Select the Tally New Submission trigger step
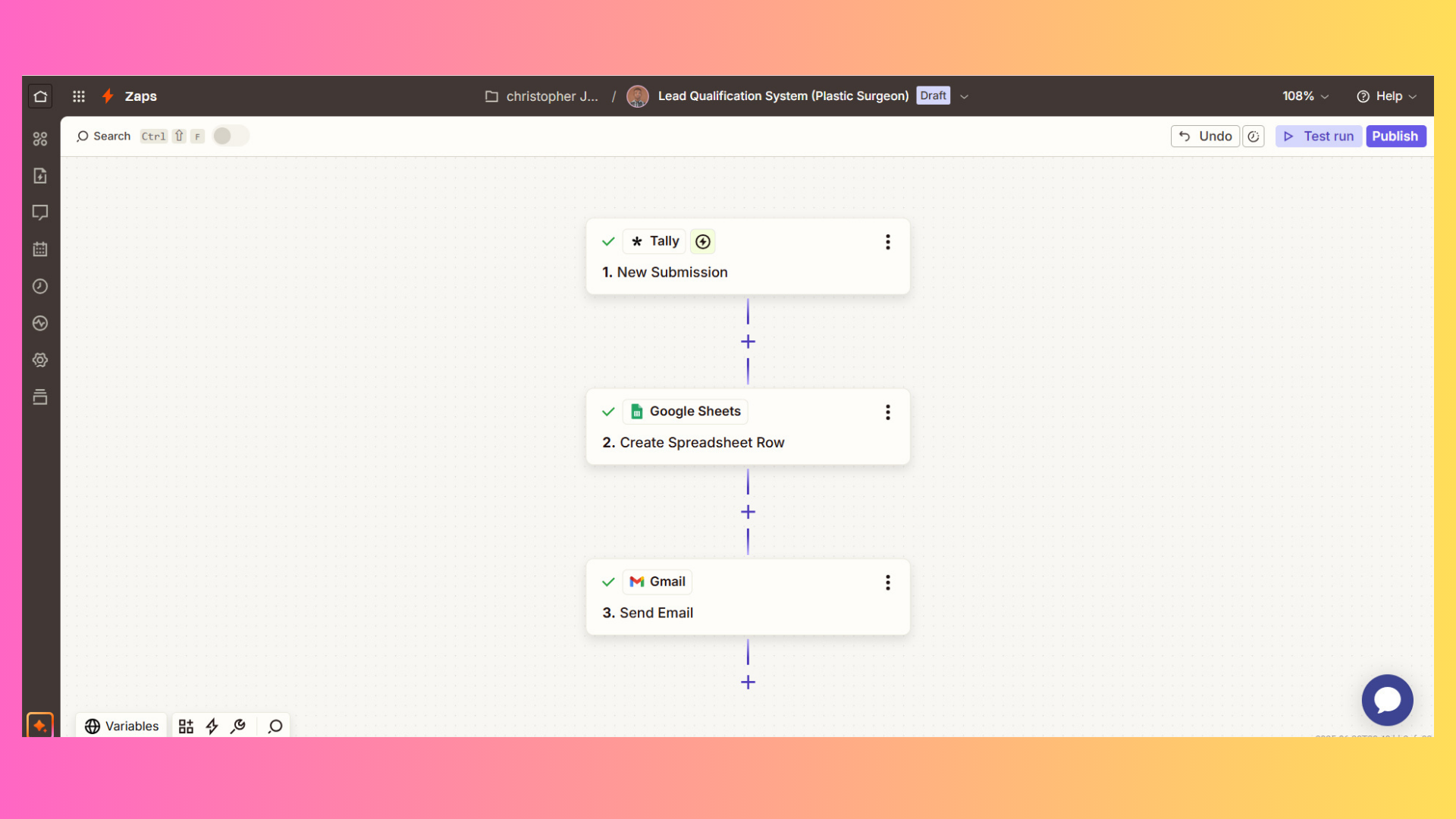Screen dimensions: 1456x819 pos(748,257)
